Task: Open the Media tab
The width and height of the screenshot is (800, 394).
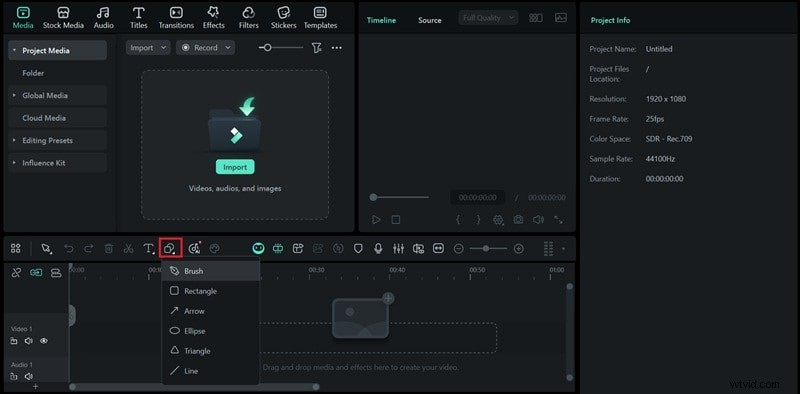Action: point(23,17)
